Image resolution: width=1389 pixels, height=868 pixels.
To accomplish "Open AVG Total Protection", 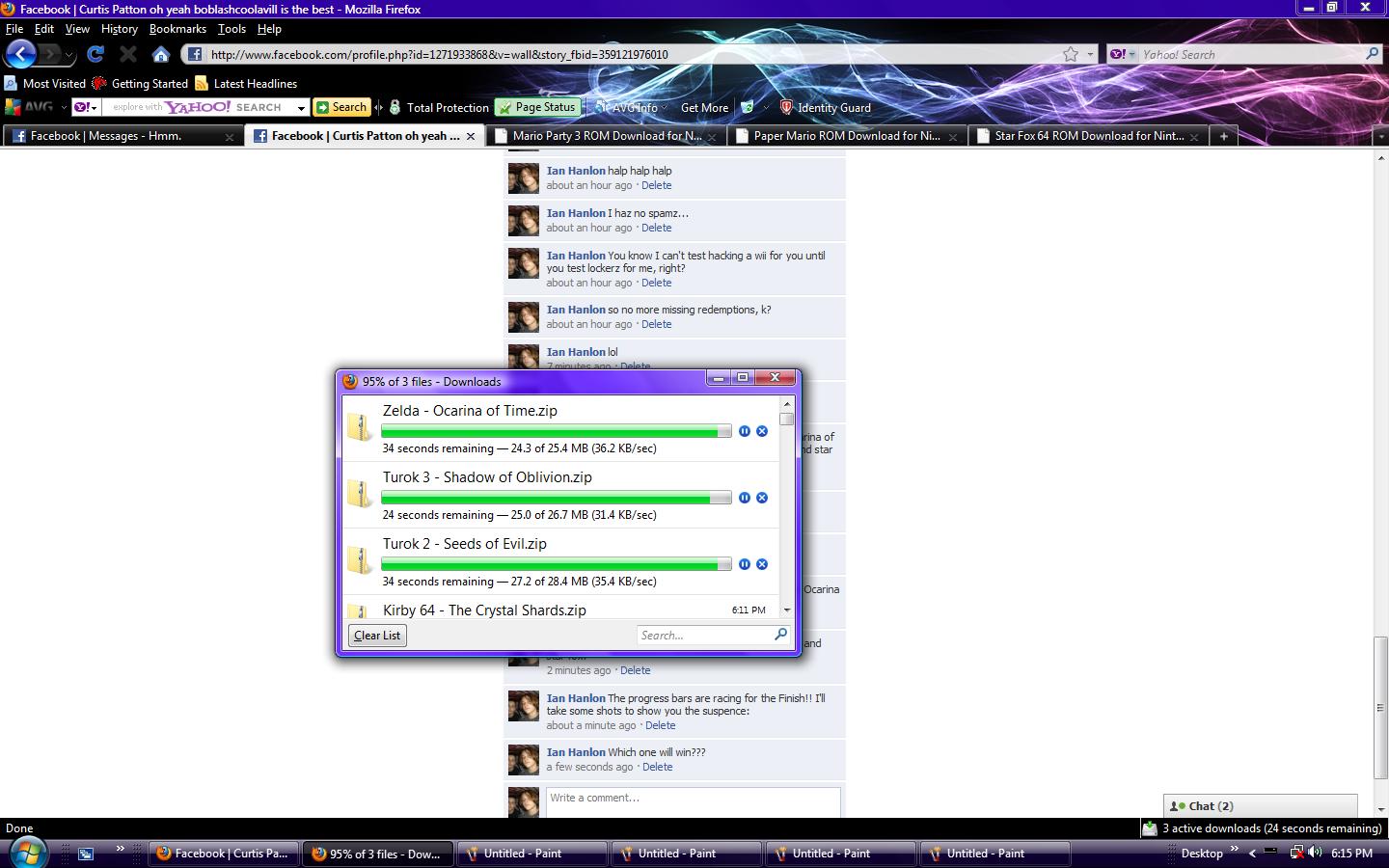I will (439, 107).
